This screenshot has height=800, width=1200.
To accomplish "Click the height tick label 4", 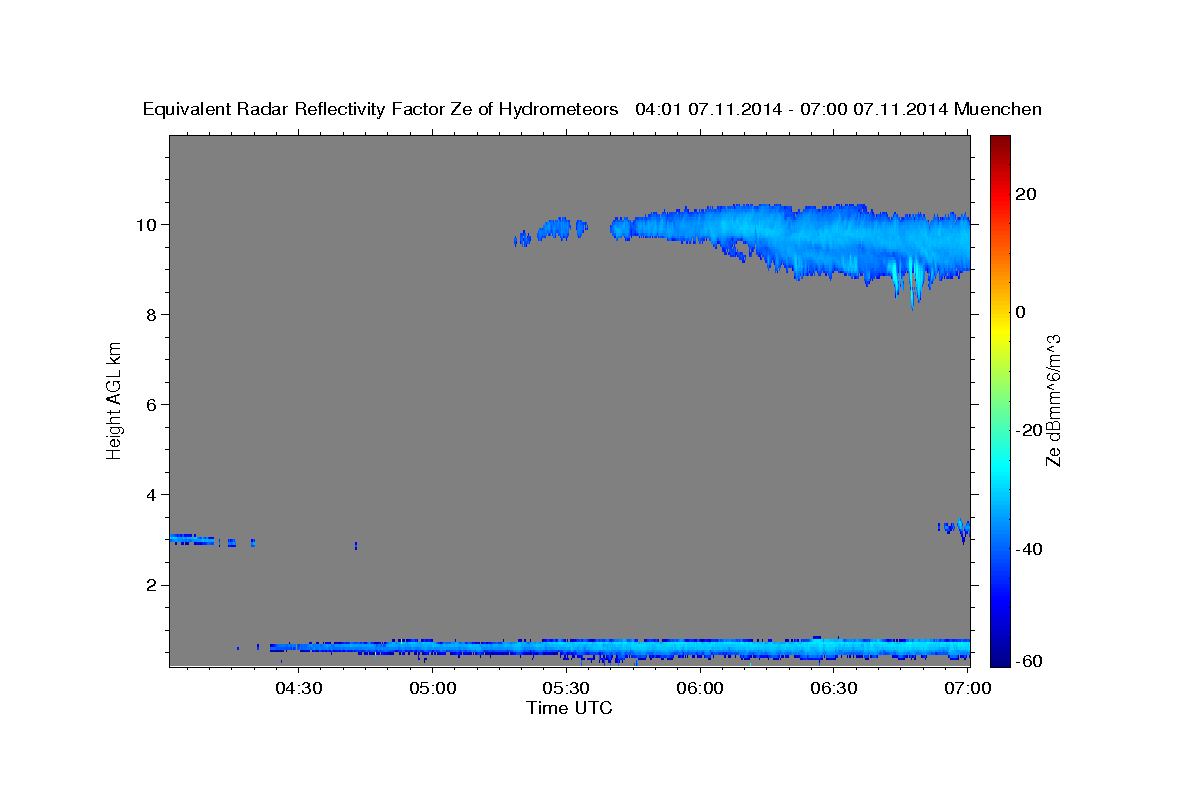I will point(151,494).
